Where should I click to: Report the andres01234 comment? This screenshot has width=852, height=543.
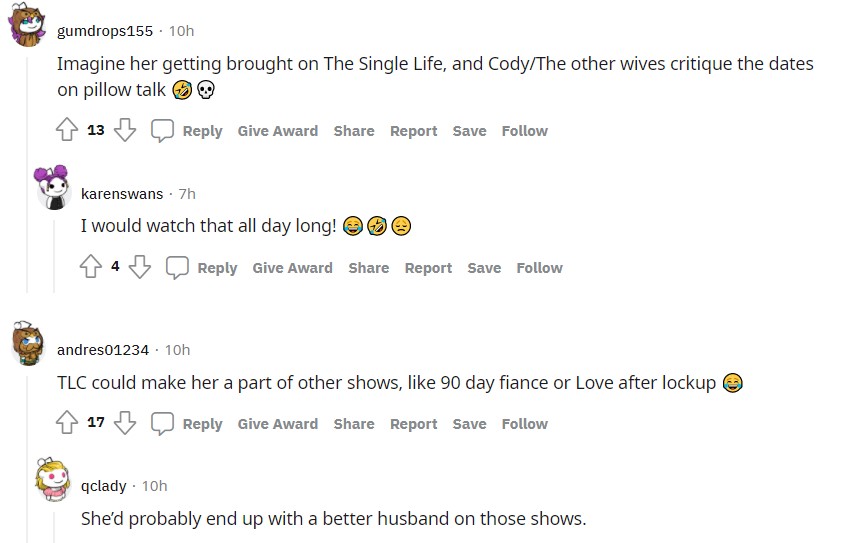[x=413, y=424]
